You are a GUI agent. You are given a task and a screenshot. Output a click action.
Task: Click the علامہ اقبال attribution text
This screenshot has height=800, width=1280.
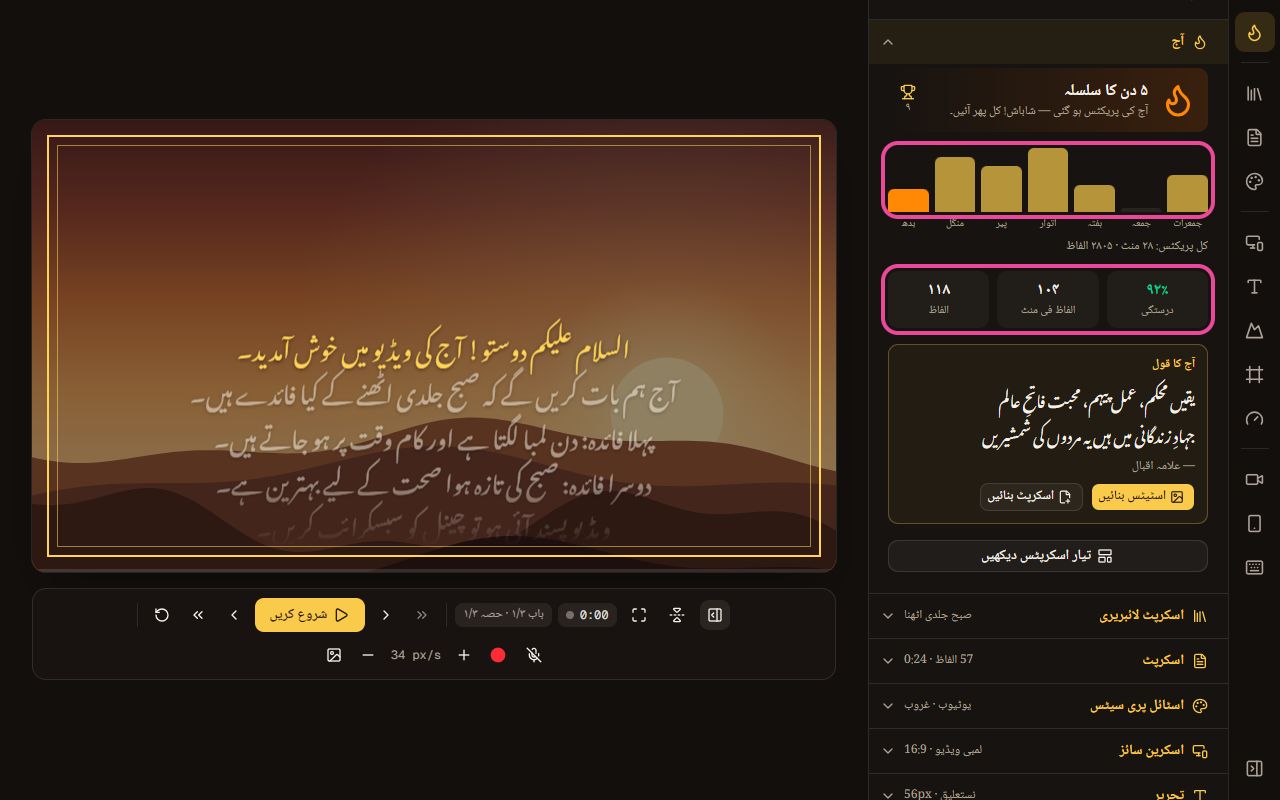click(x=1163, y=466)
